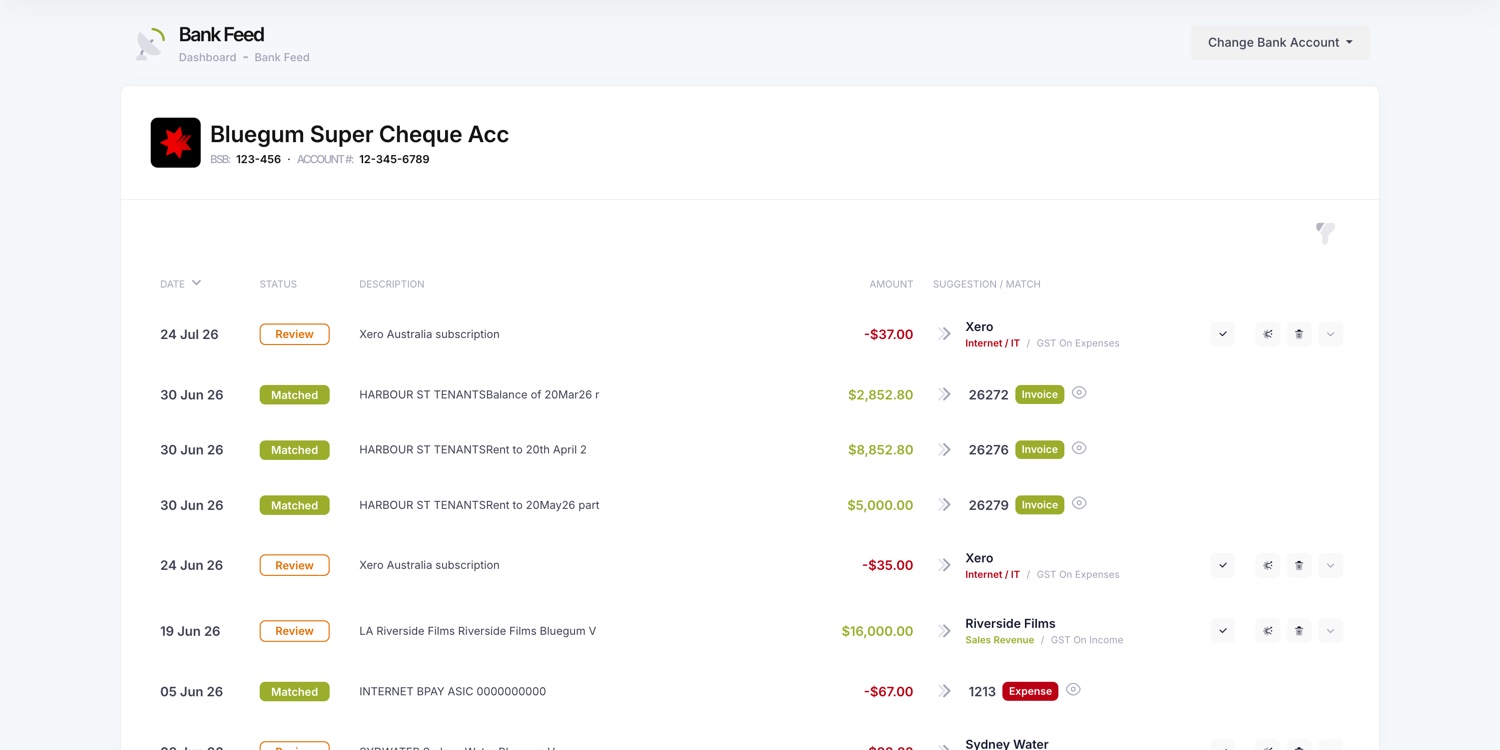The width and height of the screenshot is (1500, 750).
Task: Approve the 24 Jul Xero $37.00 transaction
Action: (1222, 334)
